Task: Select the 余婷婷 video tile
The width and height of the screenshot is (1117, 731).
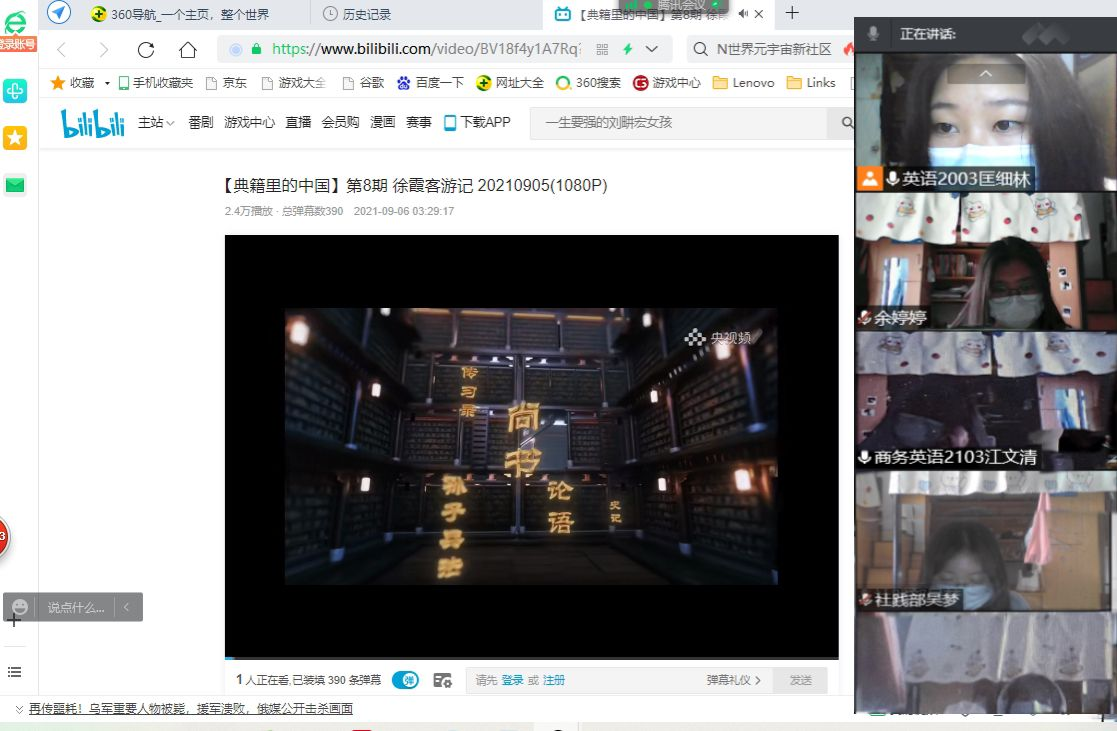Action: (986, 261)
